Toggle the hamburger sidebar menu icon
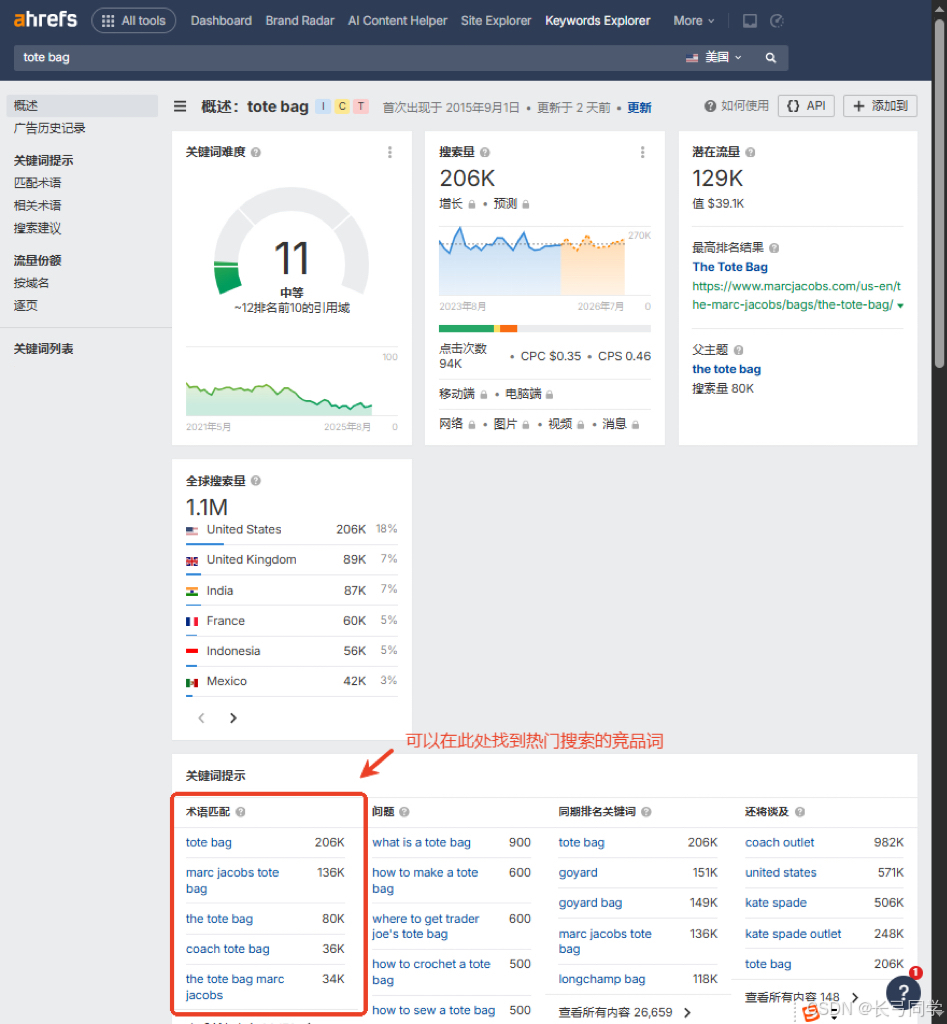Screen dimensions: 947x1024 (180, 106)
